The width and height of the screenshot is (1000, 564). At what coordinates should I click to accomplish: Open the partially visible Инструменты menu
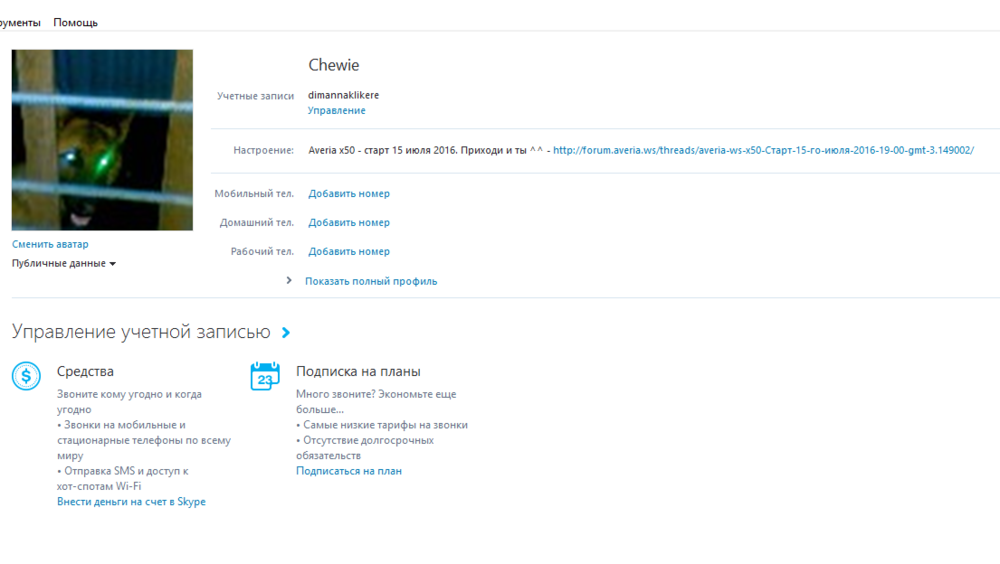pyautogui.click(x=20, y=22)
